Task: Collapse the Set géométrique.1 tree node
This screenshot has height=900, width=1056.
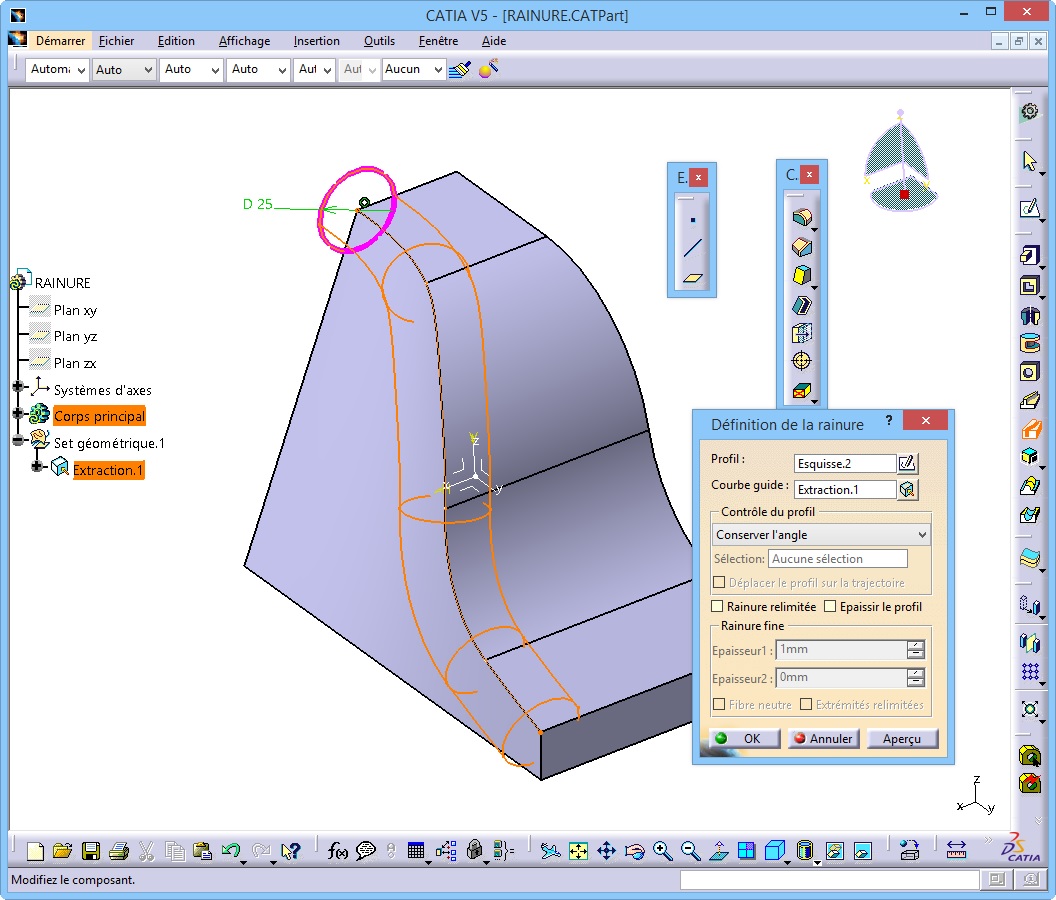Action: [x=18, y=441]
